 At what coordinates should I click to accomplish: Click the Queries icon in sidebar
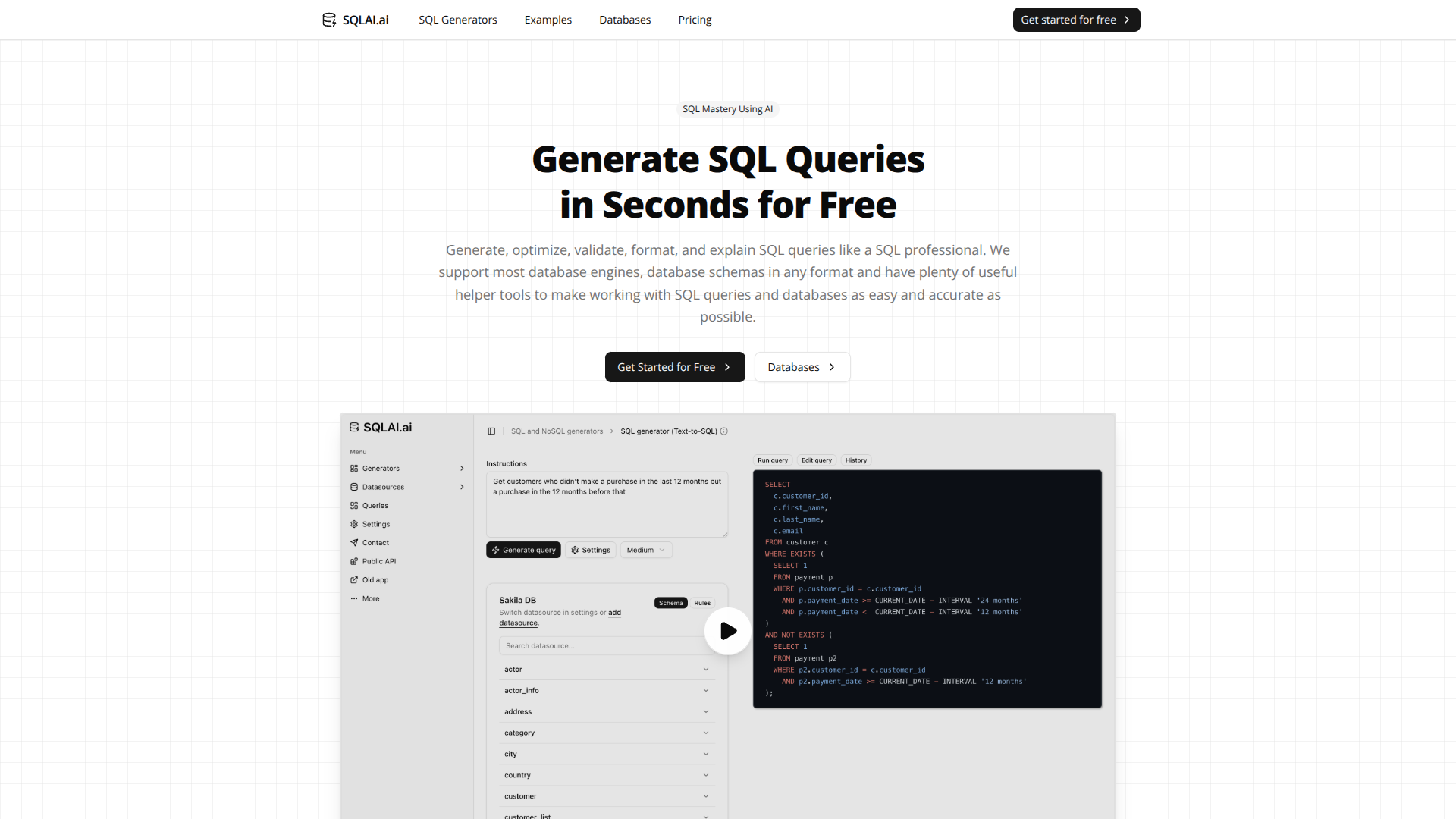click(x=354, y=506)
